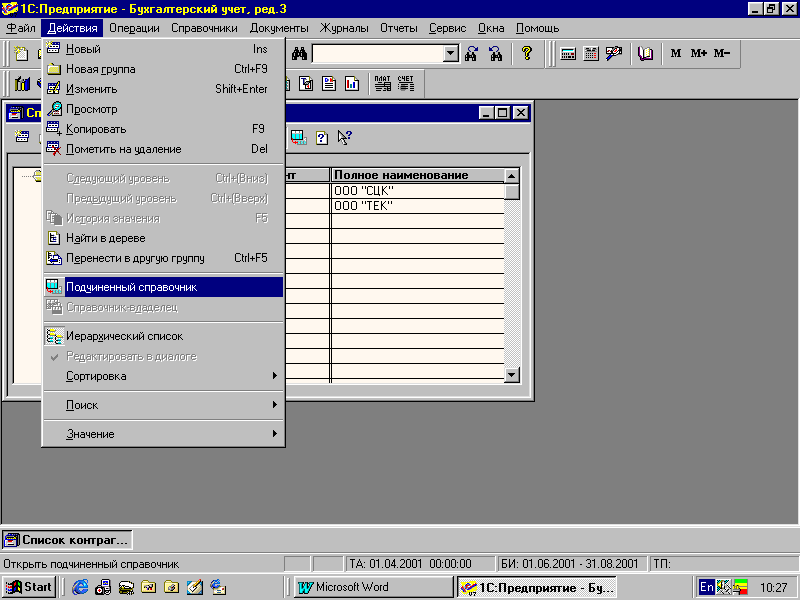Choose Копировать menu entry

tap(163, 129)
